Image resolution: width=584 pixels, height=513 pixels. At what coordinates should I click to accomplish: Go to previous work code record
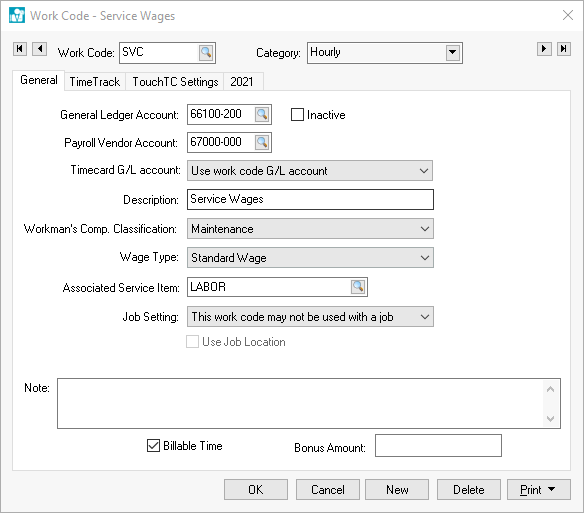39,49
